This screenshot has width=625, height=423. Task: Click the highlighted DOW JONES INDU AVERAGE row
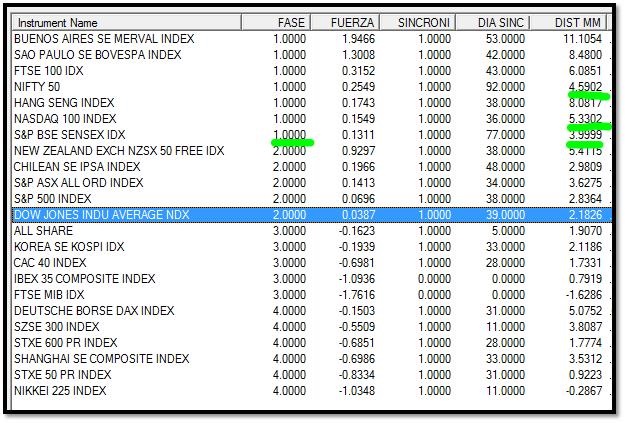[x=312, y=214]
